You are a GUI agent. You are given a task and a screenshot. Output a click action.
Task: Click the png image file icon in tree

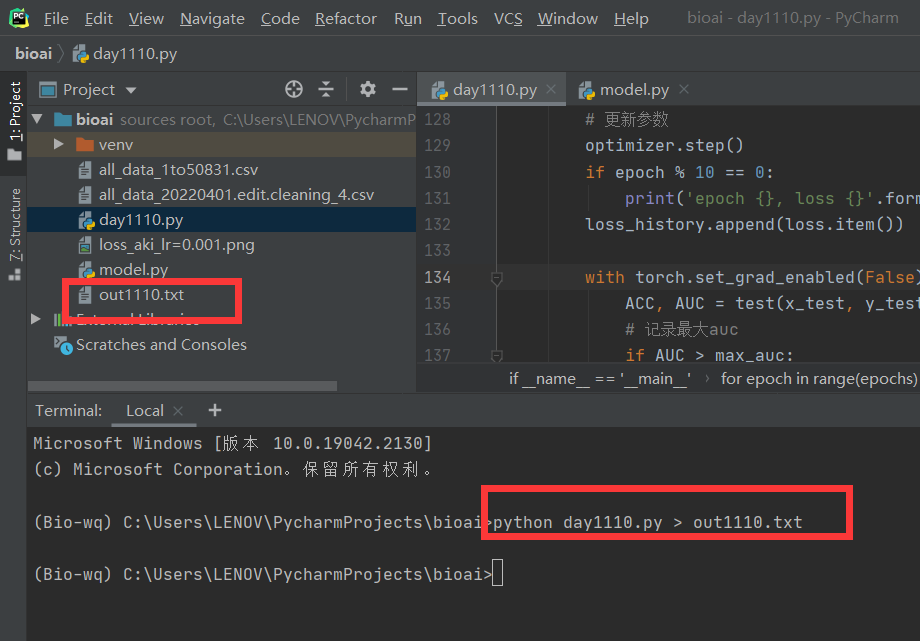85,245
